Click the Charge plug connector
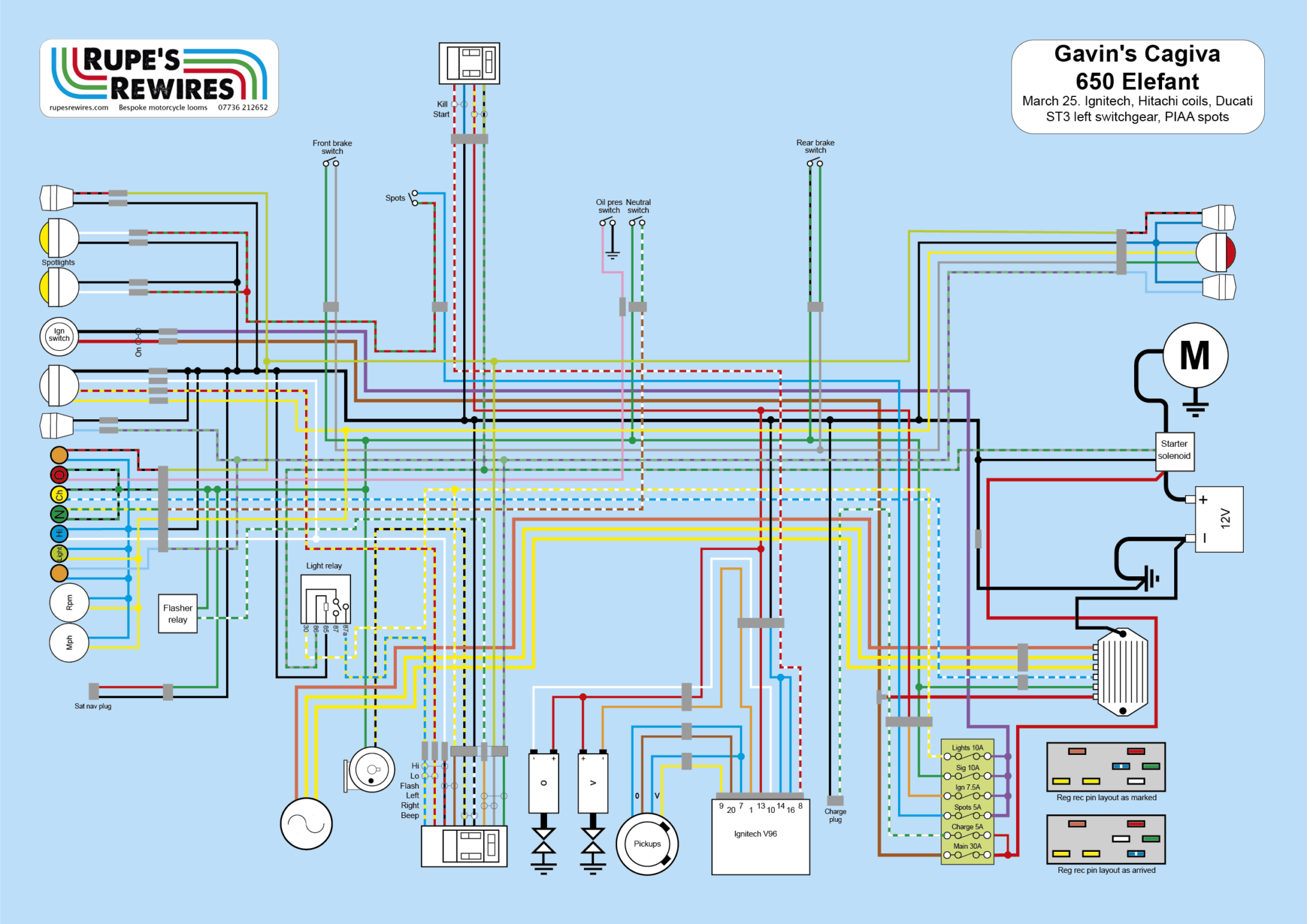This screenshot has height=924, width=1307. [x=835, y=800]
